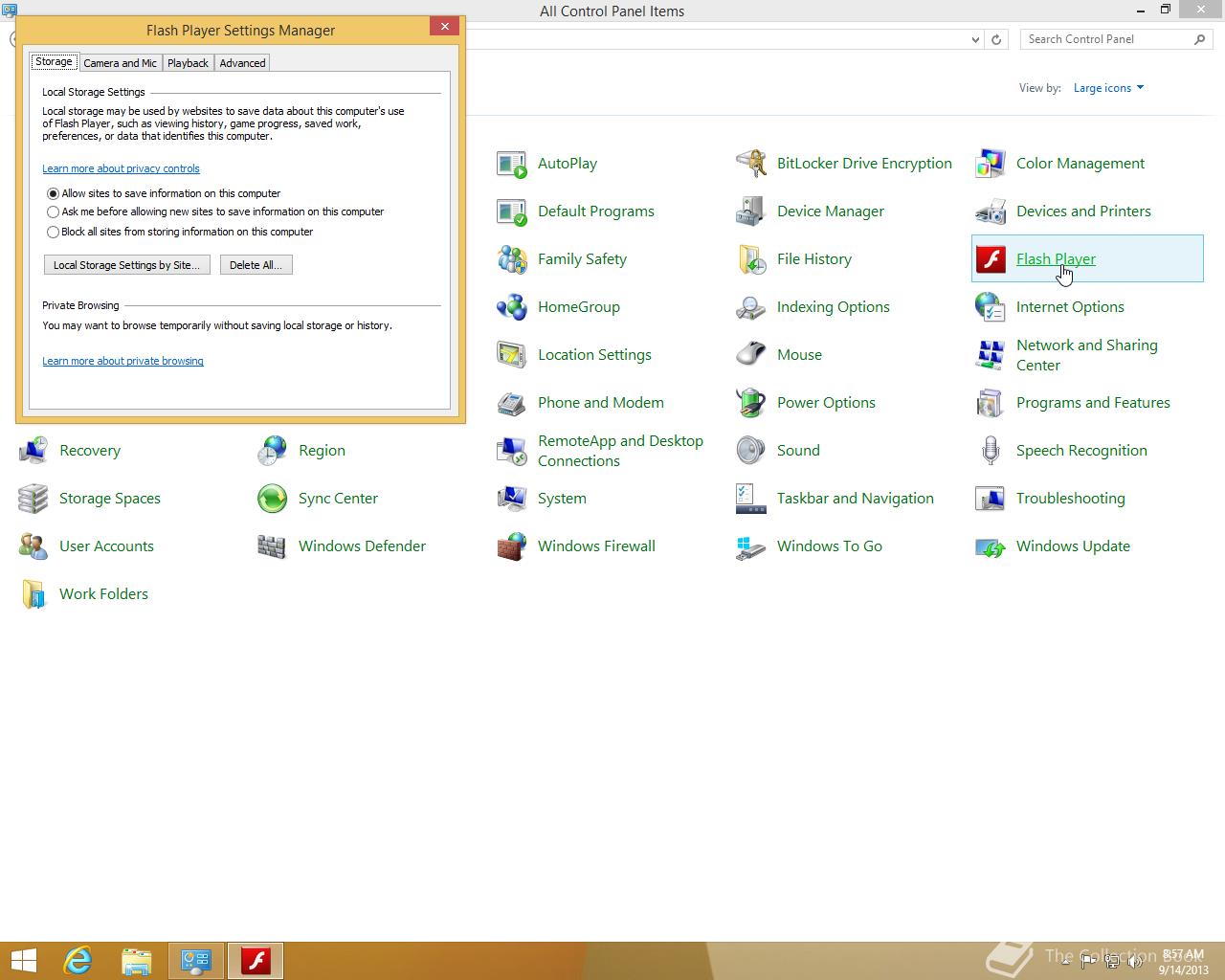Open Learn more about private browsing link
1225x980 pixels.
[x=122, y=361]
